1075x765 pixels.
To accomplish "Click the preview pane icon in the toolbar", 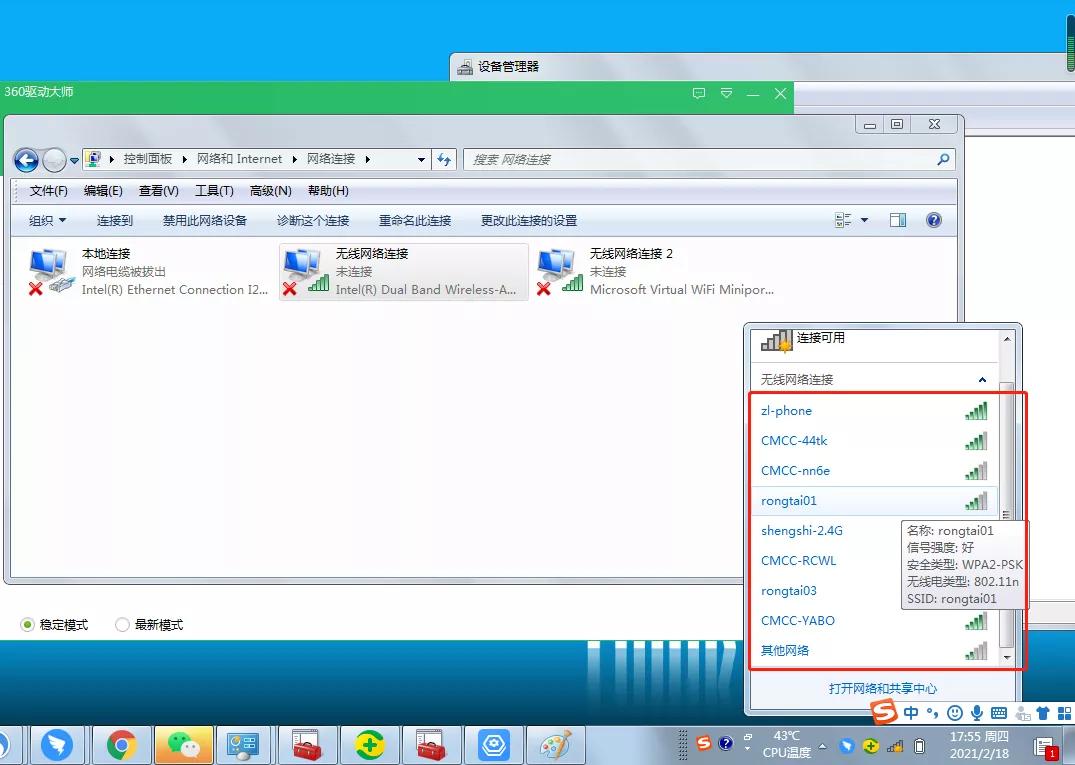I will (x=897, y=220).
